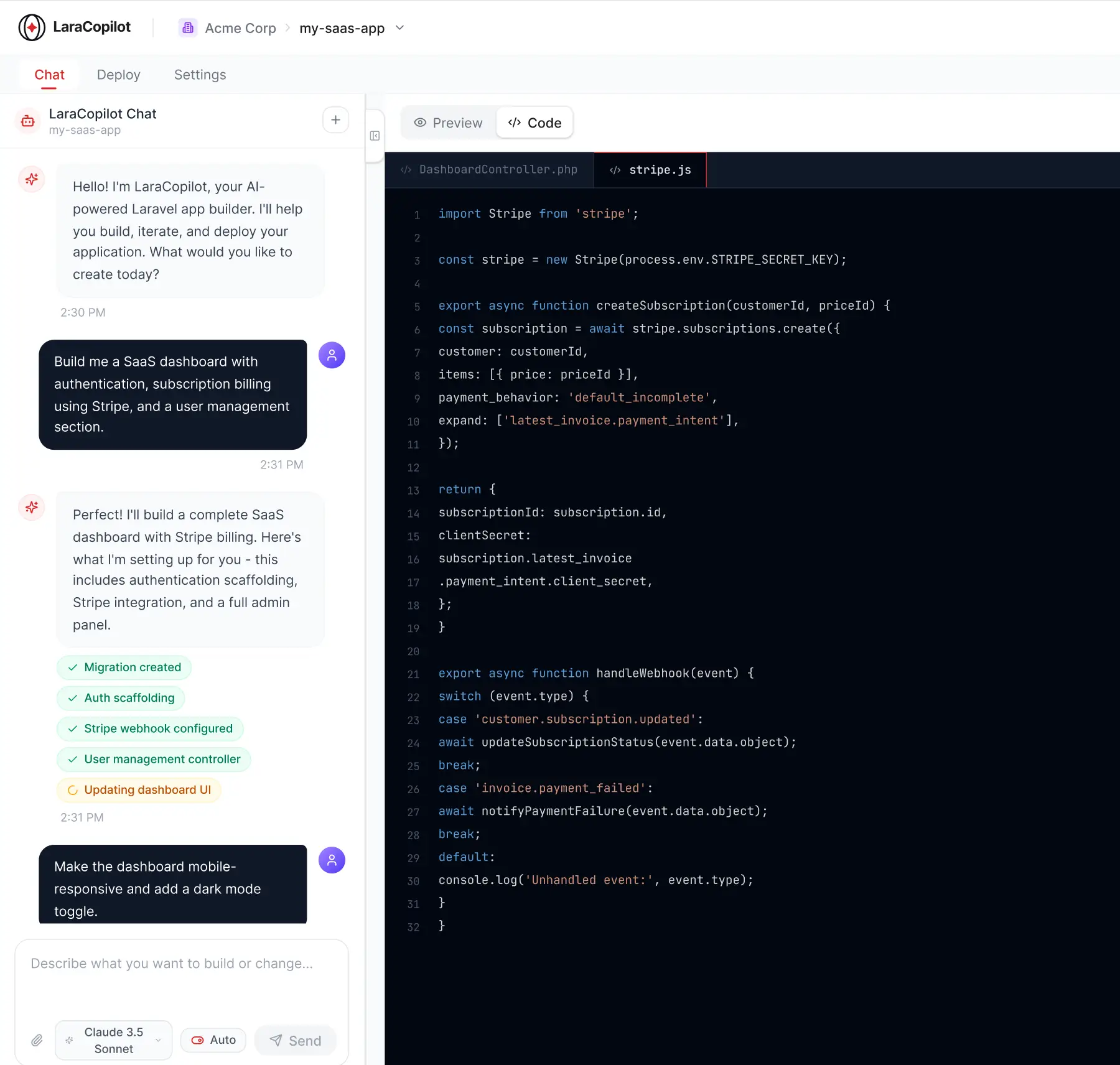Click line 26 'invoice.payment_failed' case
Viewport: 1120px width, 1065px height.
pos(546,788)
